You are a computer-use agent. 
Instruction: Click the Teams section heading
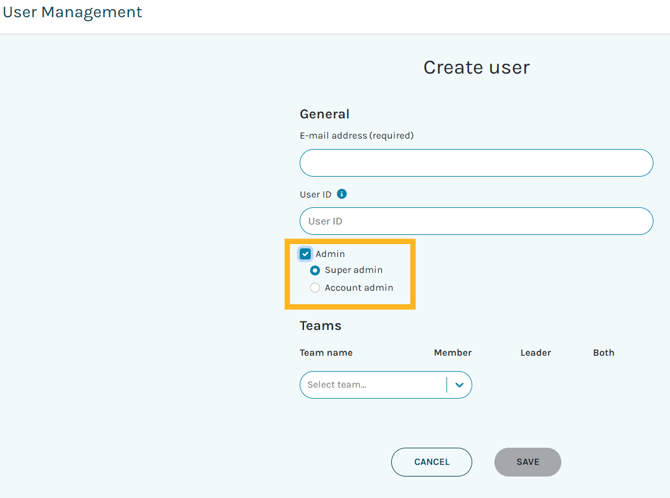tap(320, 326)
